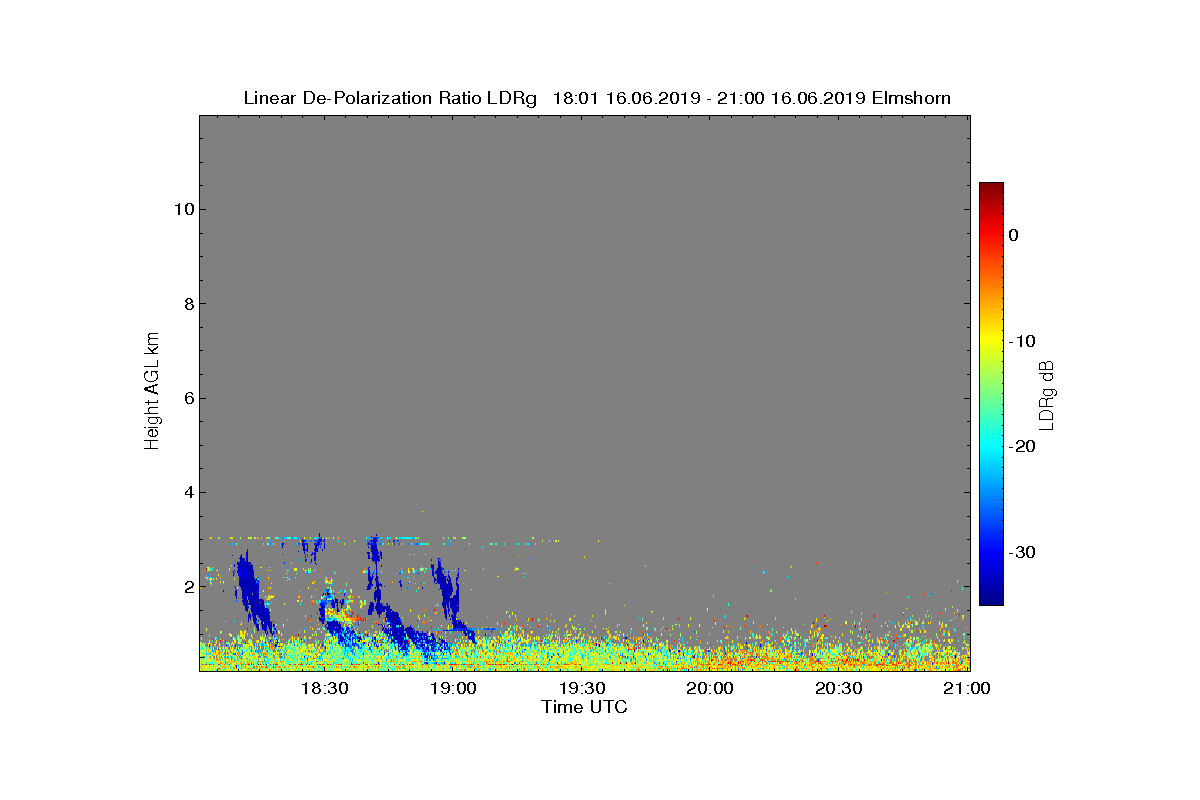Click the dark blue bottom of colorbar
1200x800 pixels.
(991, 598)
